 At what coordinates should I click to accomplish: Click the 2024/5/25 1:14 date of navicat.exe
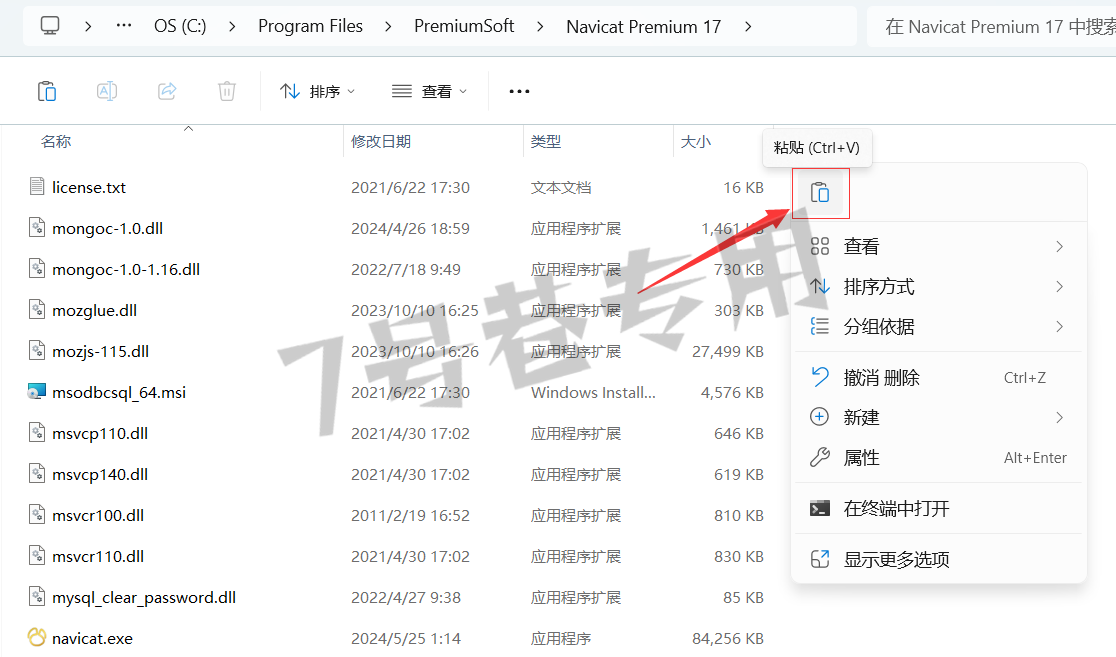coord(406,638)
